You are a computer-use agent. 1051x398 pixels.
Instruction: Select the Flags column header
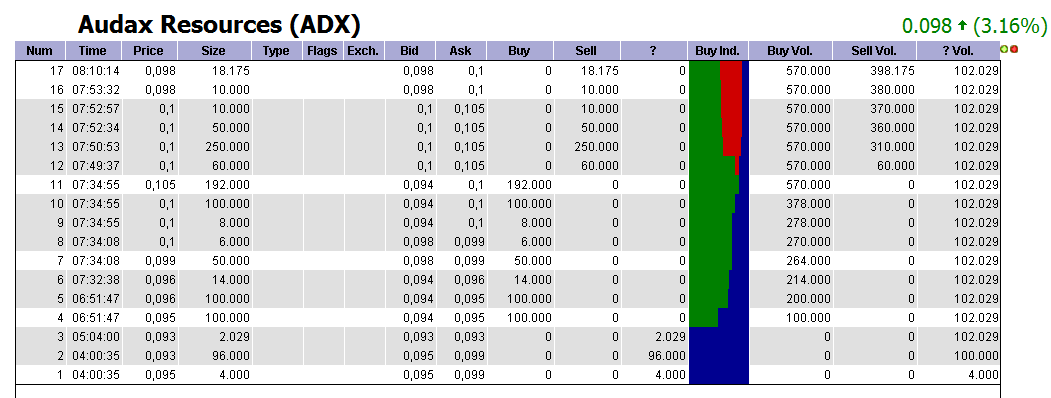(x=322, y=51)
